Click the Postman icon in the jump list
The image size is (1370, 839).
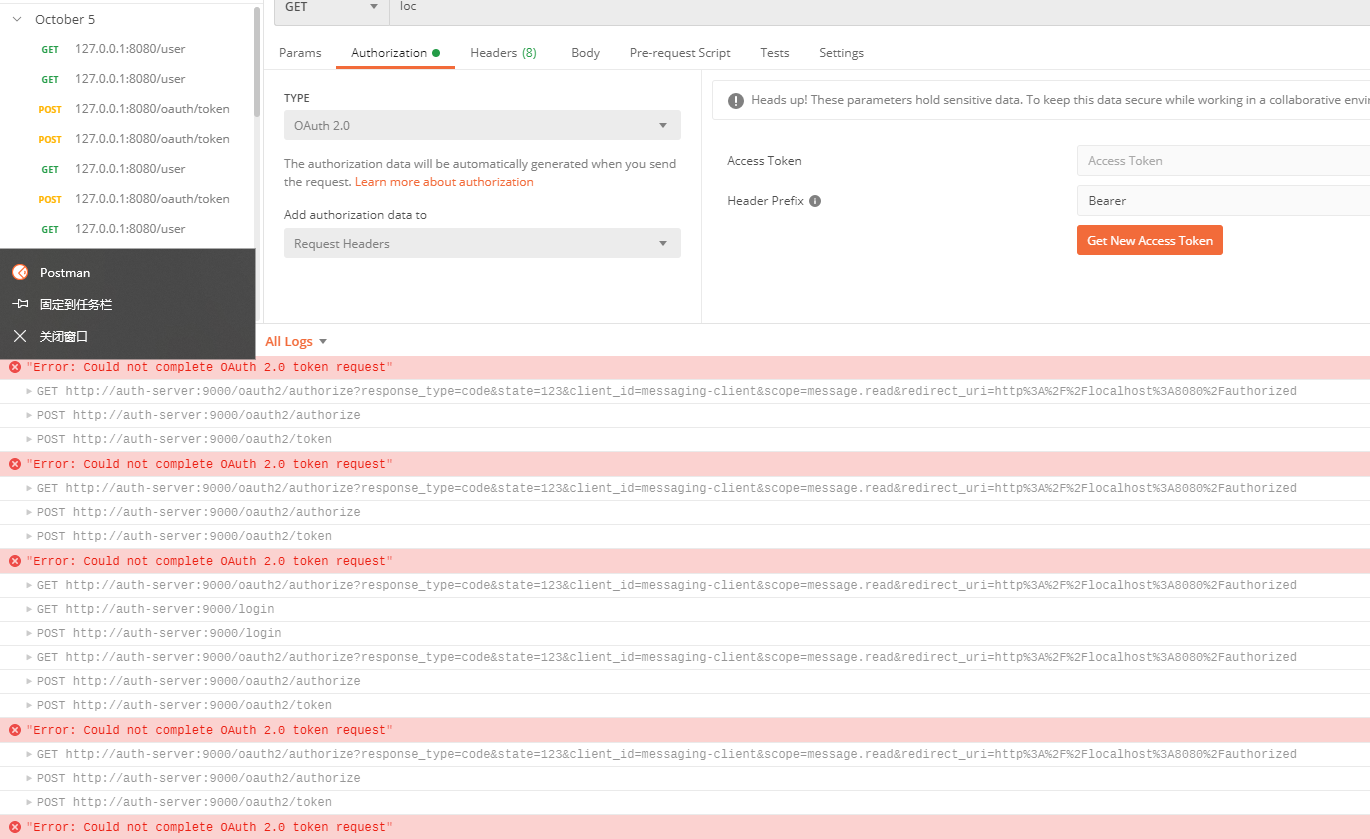coord(20,271)
